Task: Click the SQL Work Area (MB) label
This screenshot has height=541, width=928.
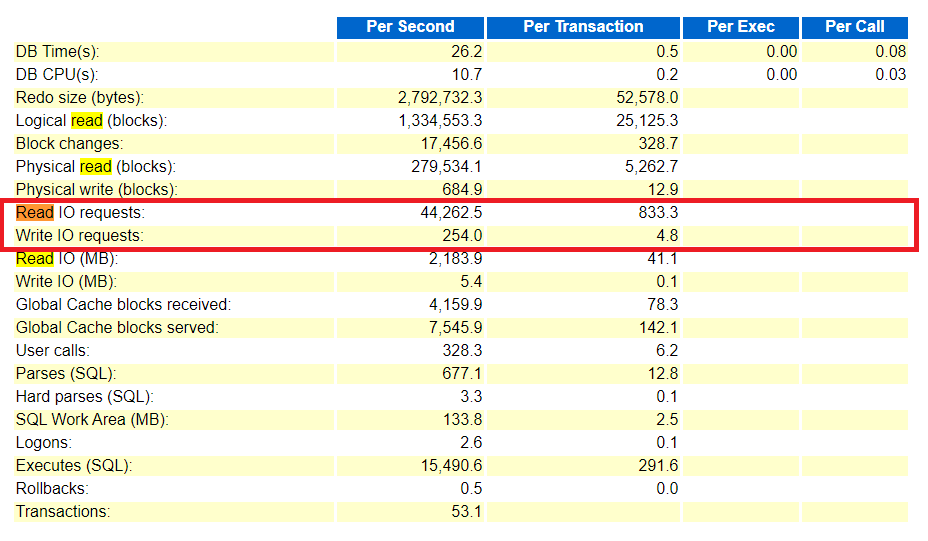Action: [x=92, y=420]
